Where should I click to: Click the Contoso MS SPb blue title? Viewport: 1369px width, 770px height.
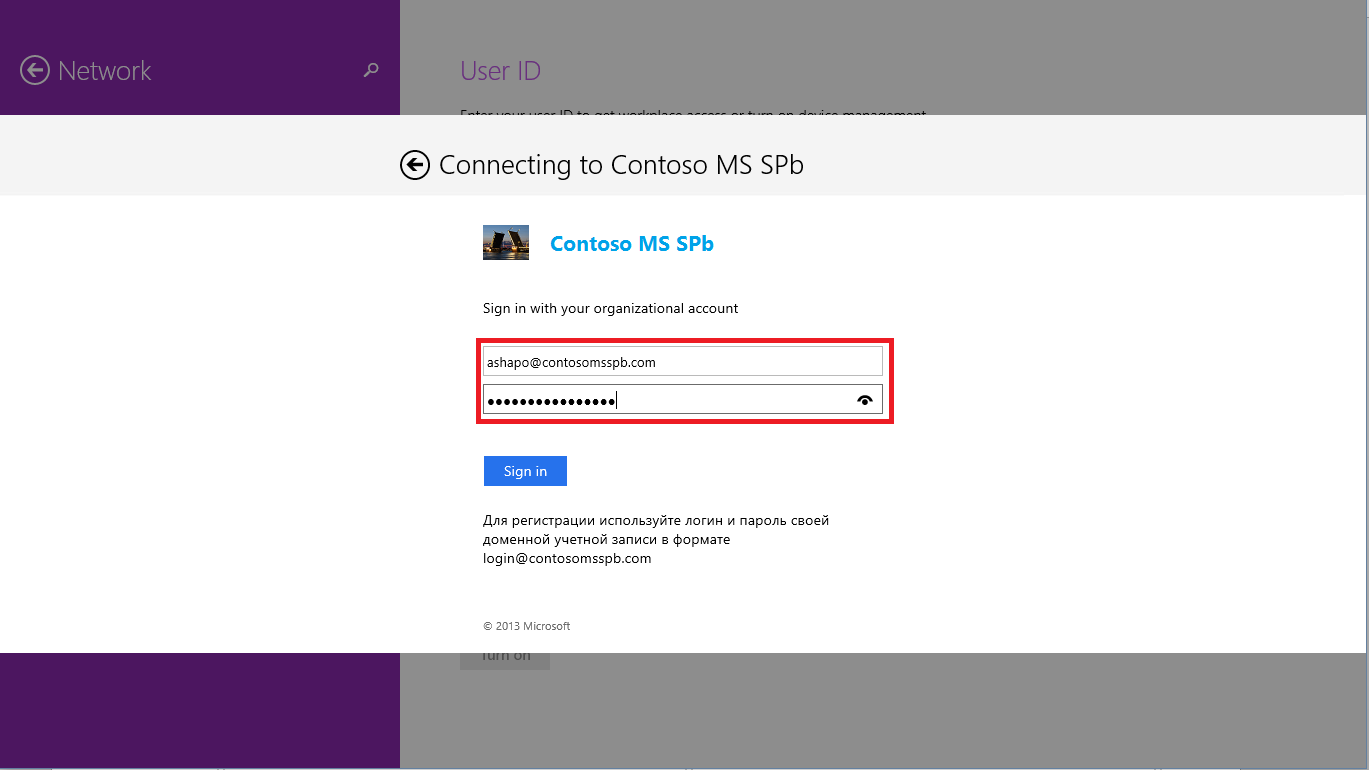click(632, 243)
